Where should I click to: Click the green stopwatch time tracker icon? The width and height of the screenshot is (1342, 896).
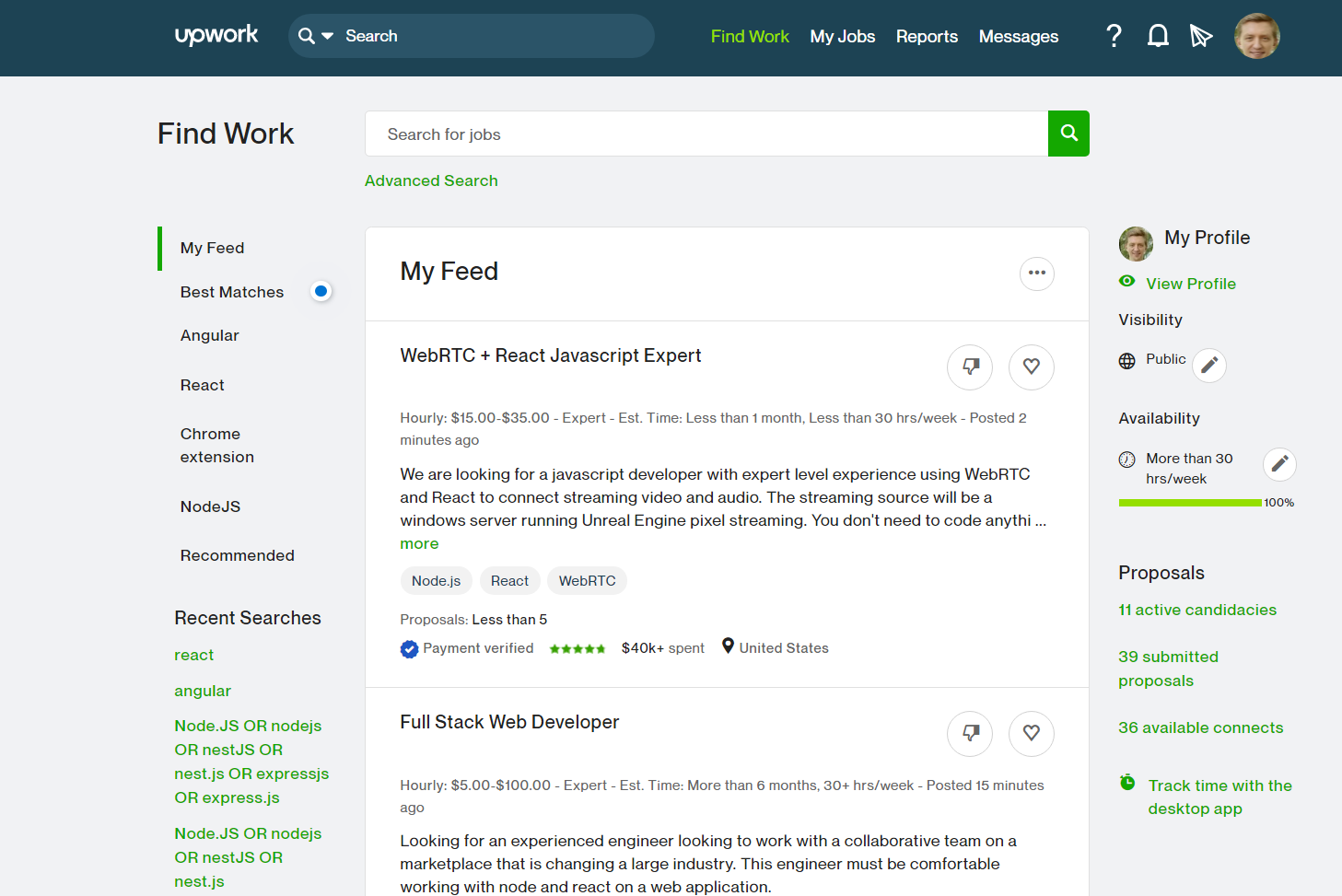1127,782
